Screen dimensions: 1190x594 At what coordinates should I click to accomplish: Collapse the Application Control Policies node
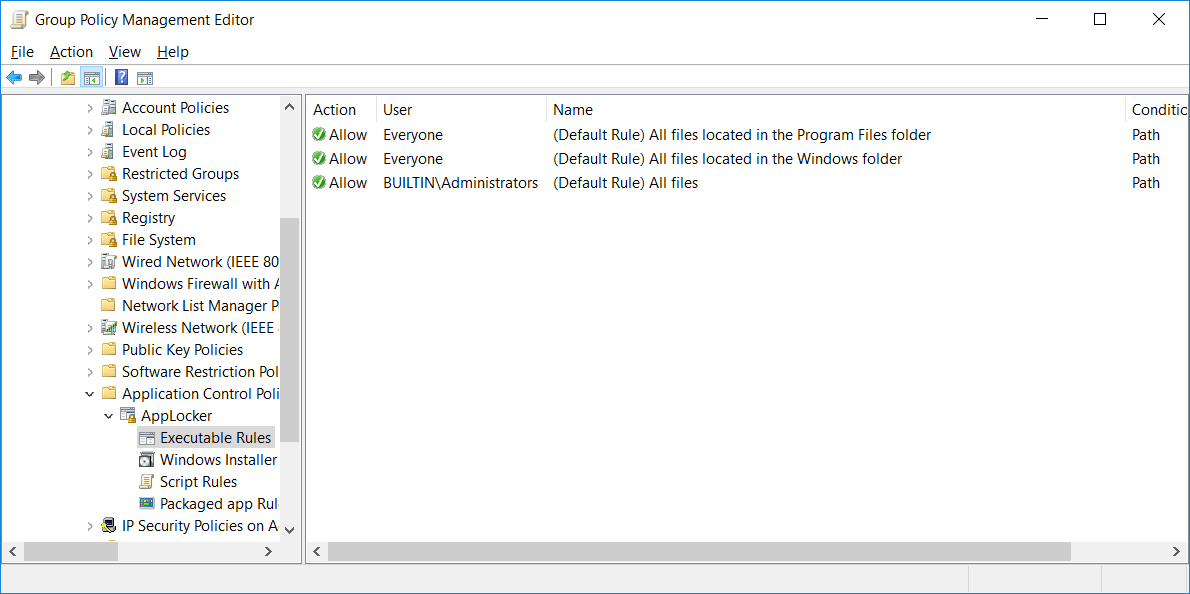90,394
